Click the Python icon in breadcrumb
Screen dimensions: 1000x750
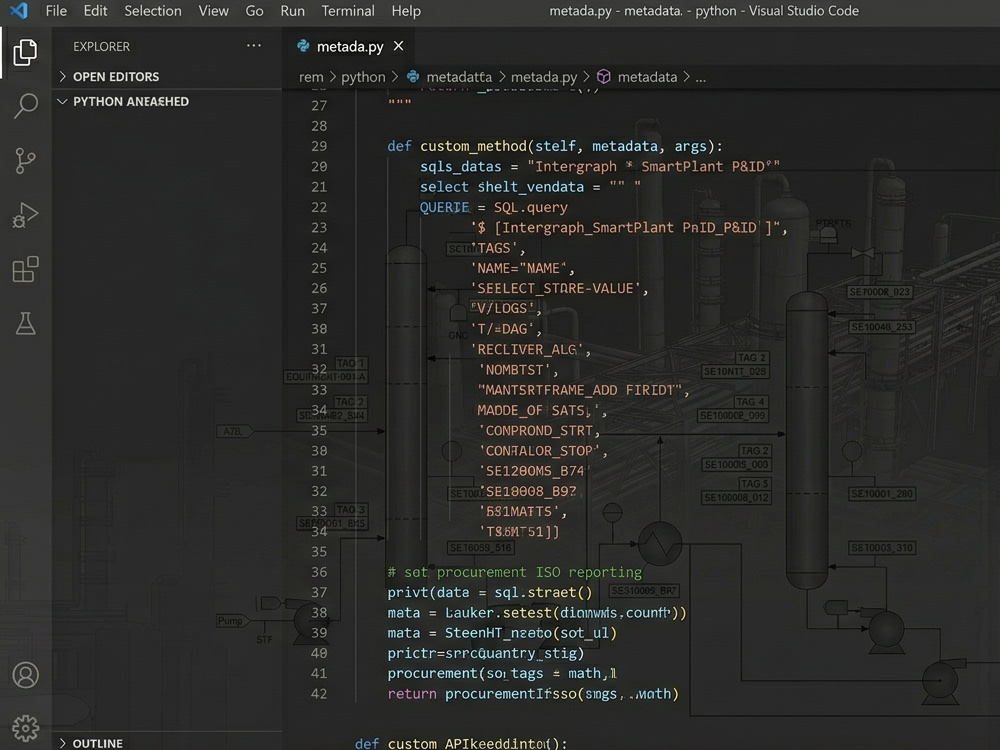413,77
